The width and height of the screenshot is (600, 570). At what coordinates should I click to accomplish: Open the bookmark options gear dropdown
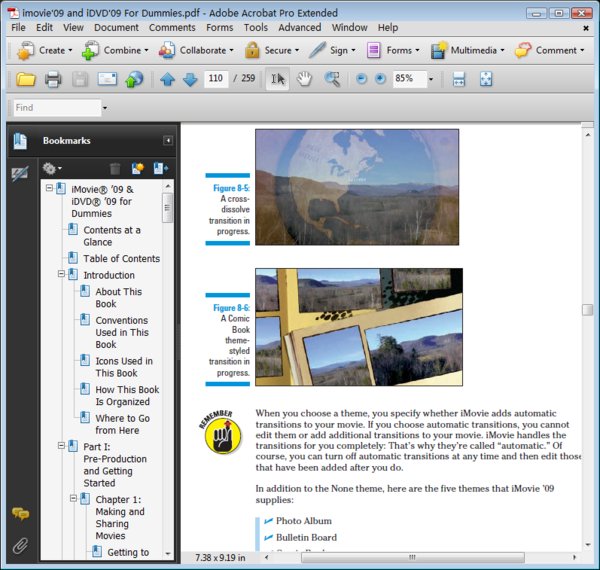(x=51, y=169)
